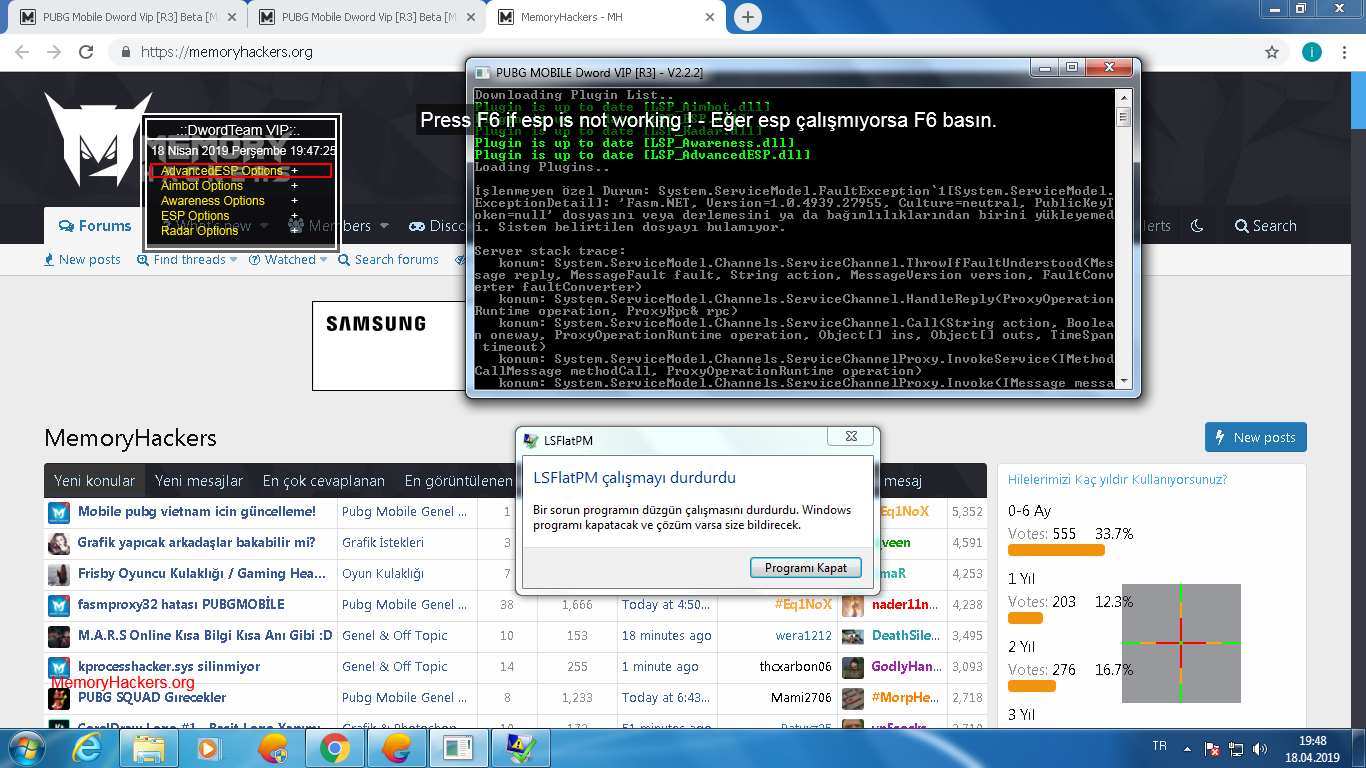
Task: Click 'Oyun Kulaklığı' category cell
Action: [x=383, y=574]
